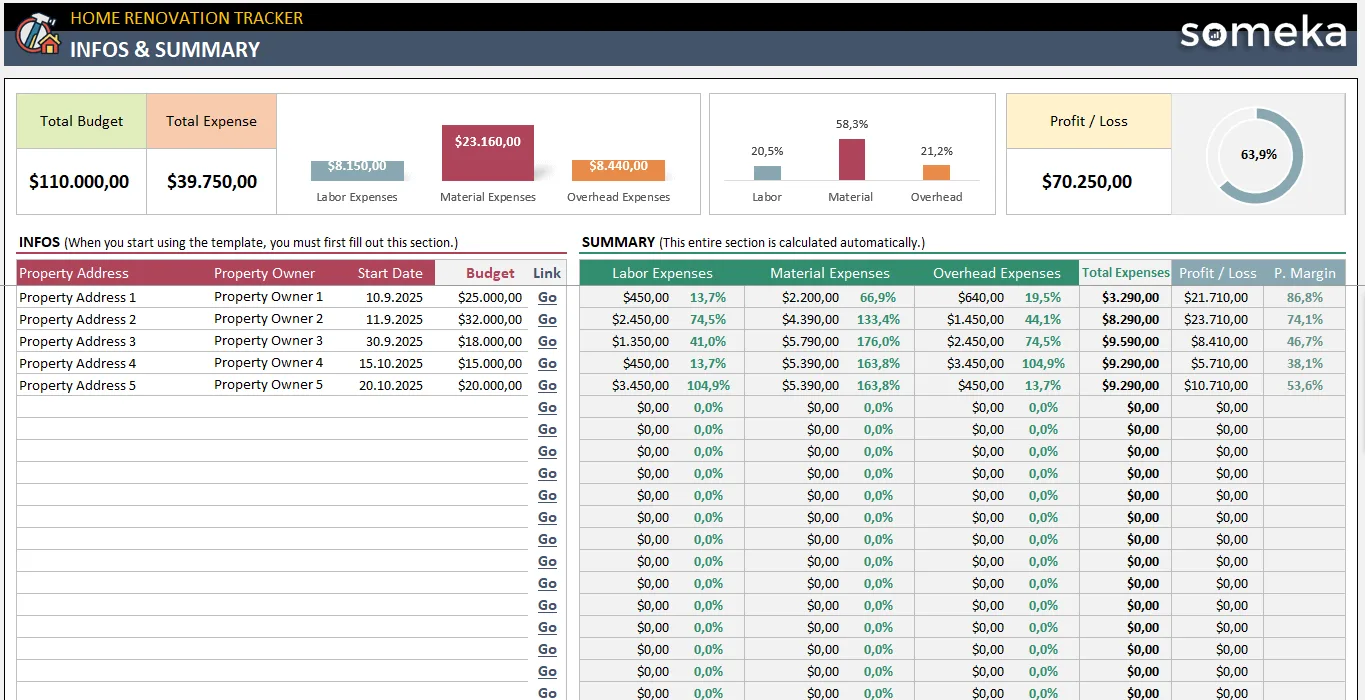The height and width of the screenshot is (700, 1365).
Task: Click the $8.410,00 profit cell
Action: tap(1218, 341)
